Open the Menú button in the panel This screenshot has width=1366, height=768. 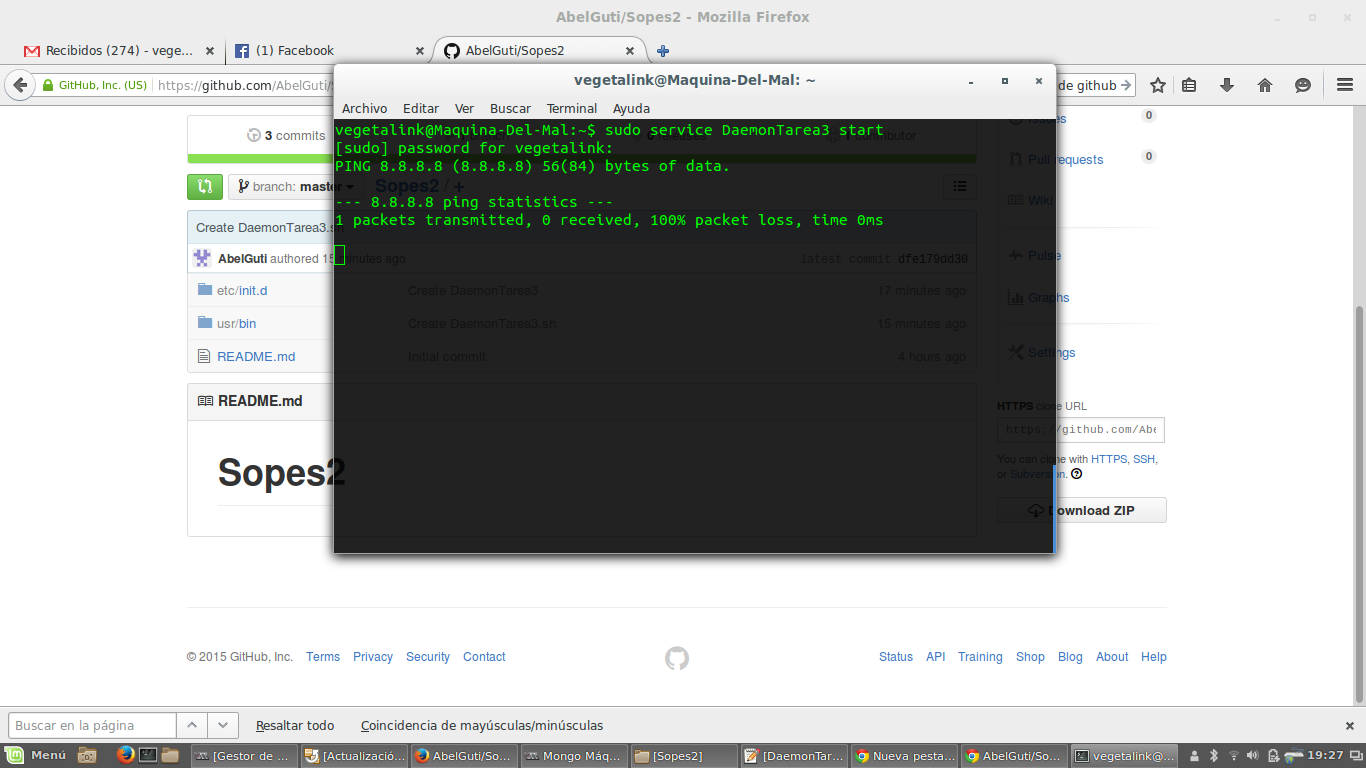click(37, 756)
